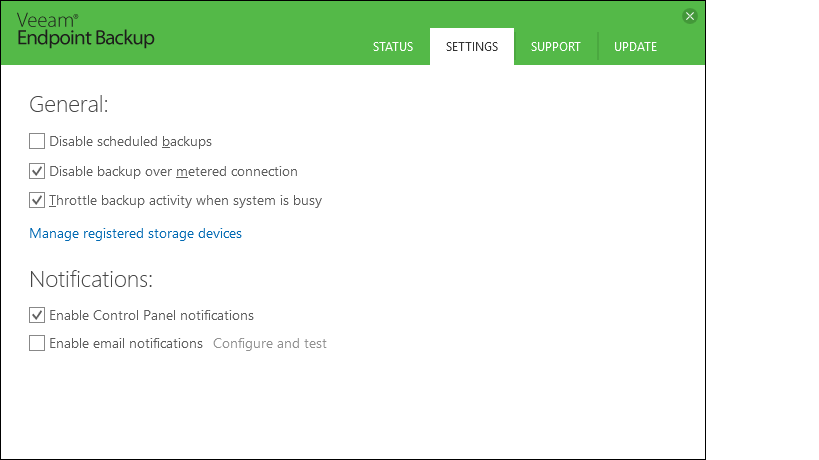This screenshot has height=460, width=819.
Task: Click the "Disable scheduled backups" label text
Action: (130, 142)
